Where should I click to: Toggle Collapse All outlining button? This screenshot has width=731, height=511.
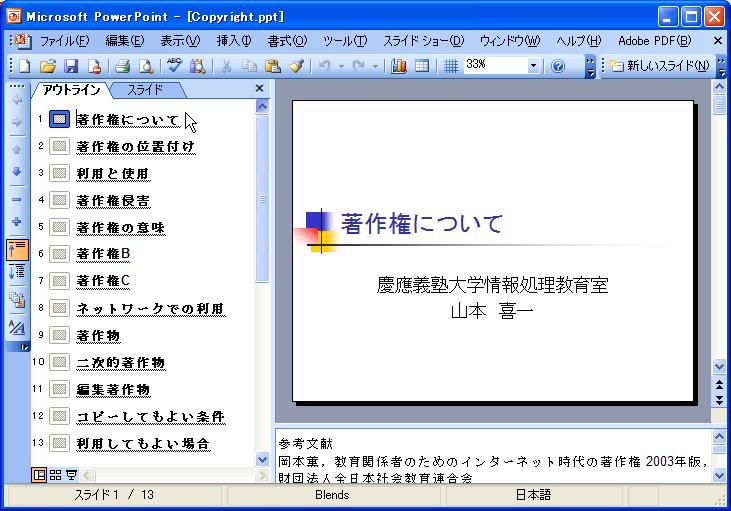(x=17, y=250)
